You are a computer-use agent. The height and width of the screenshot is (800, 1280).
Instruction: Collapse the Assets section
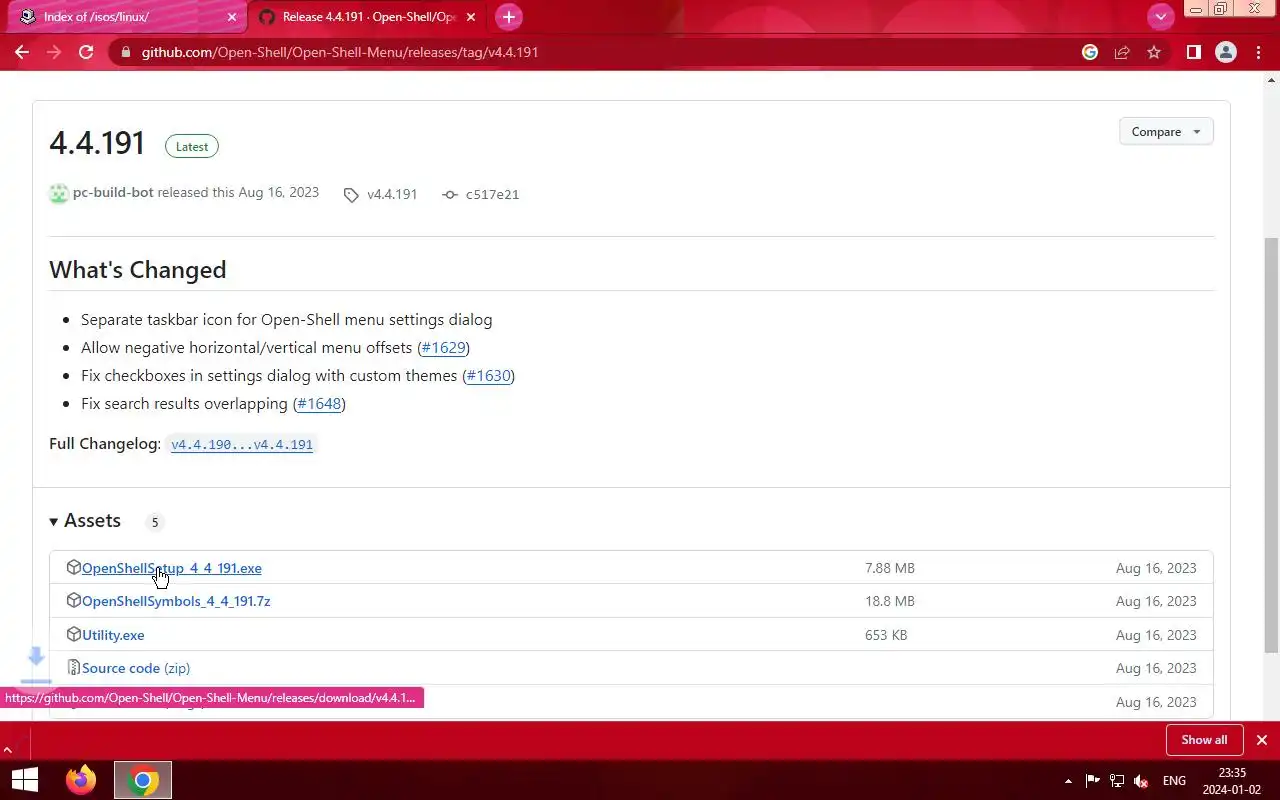[85, 521]
